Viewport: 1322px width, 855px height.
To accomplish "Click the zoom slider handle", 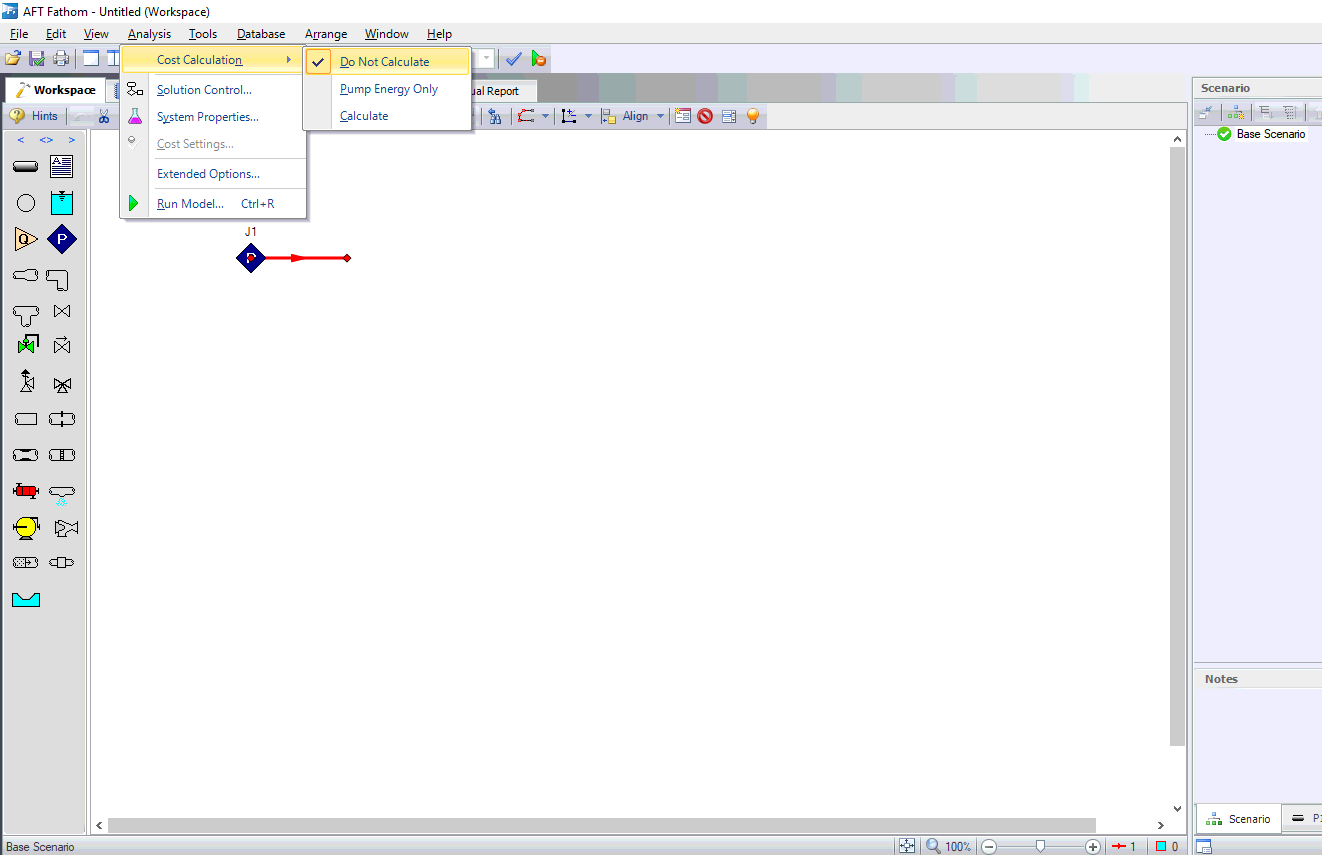I will 1040,846.
